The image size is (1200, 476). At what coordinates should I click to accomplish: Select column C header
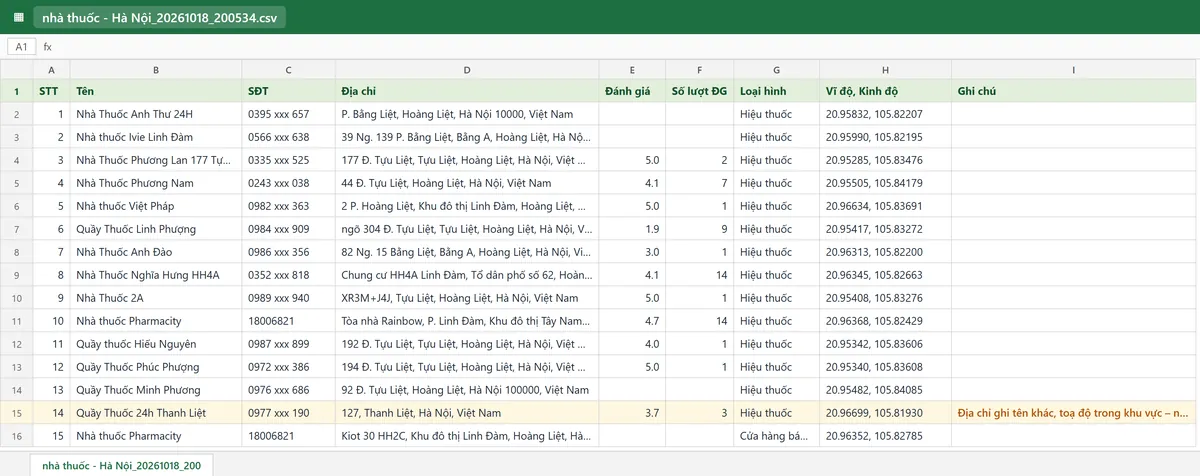tap(288, 70)
